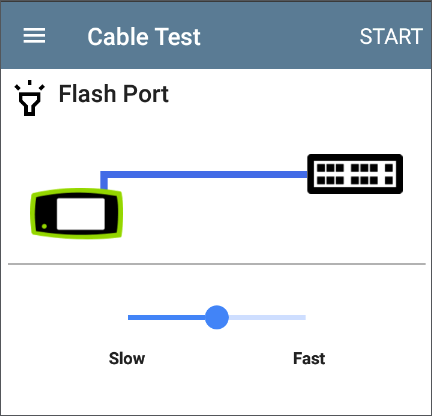The height and width of the screenshot is (416, 432).
Task: Click the network switch icon
Action: point(355,174)
